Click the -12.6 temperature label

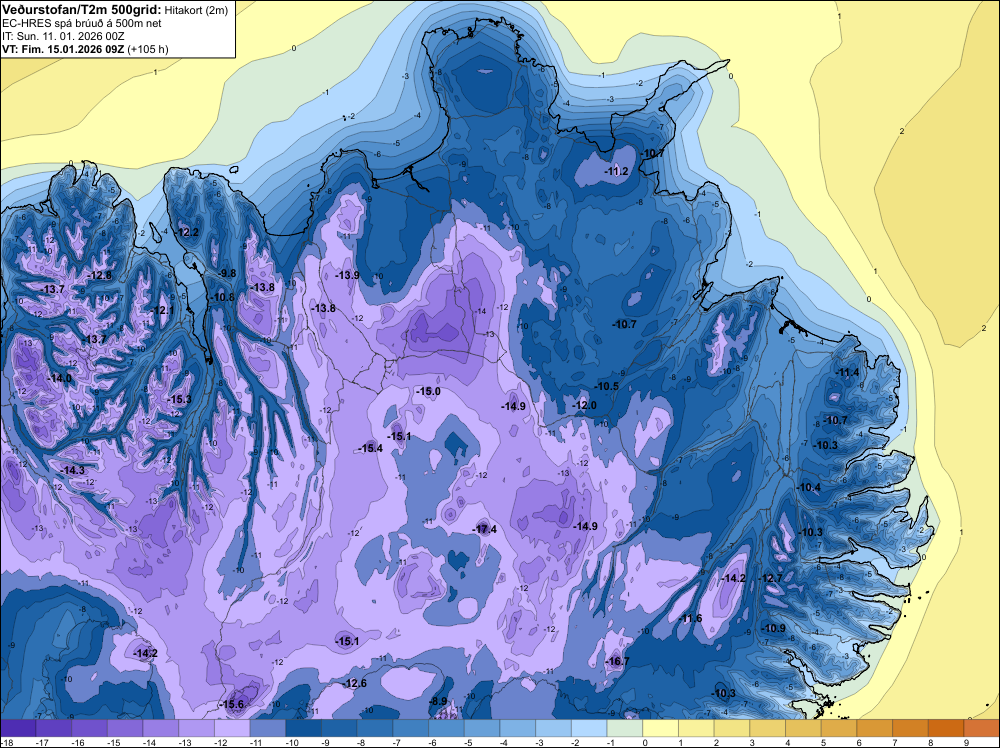point(355,684)
